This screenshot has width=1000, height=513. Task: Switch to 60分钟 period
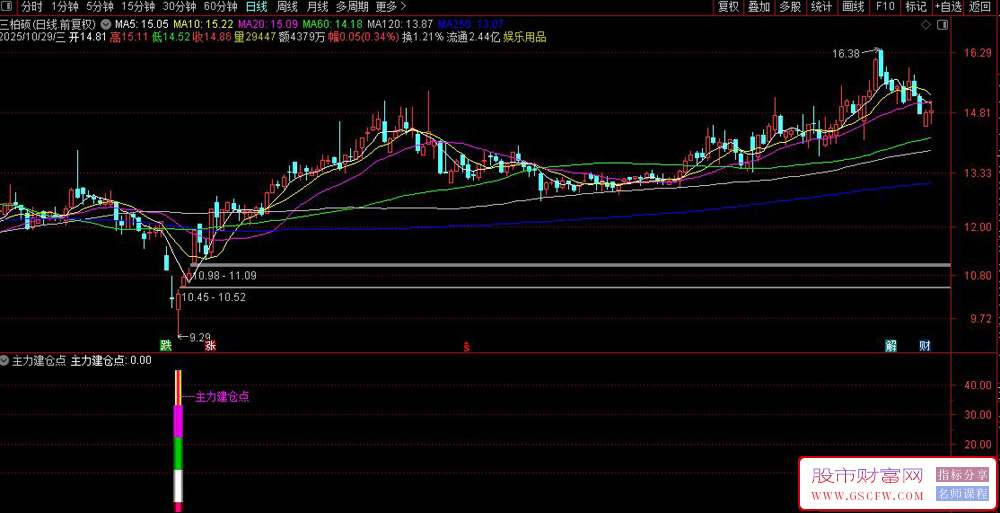pos(220,7)
